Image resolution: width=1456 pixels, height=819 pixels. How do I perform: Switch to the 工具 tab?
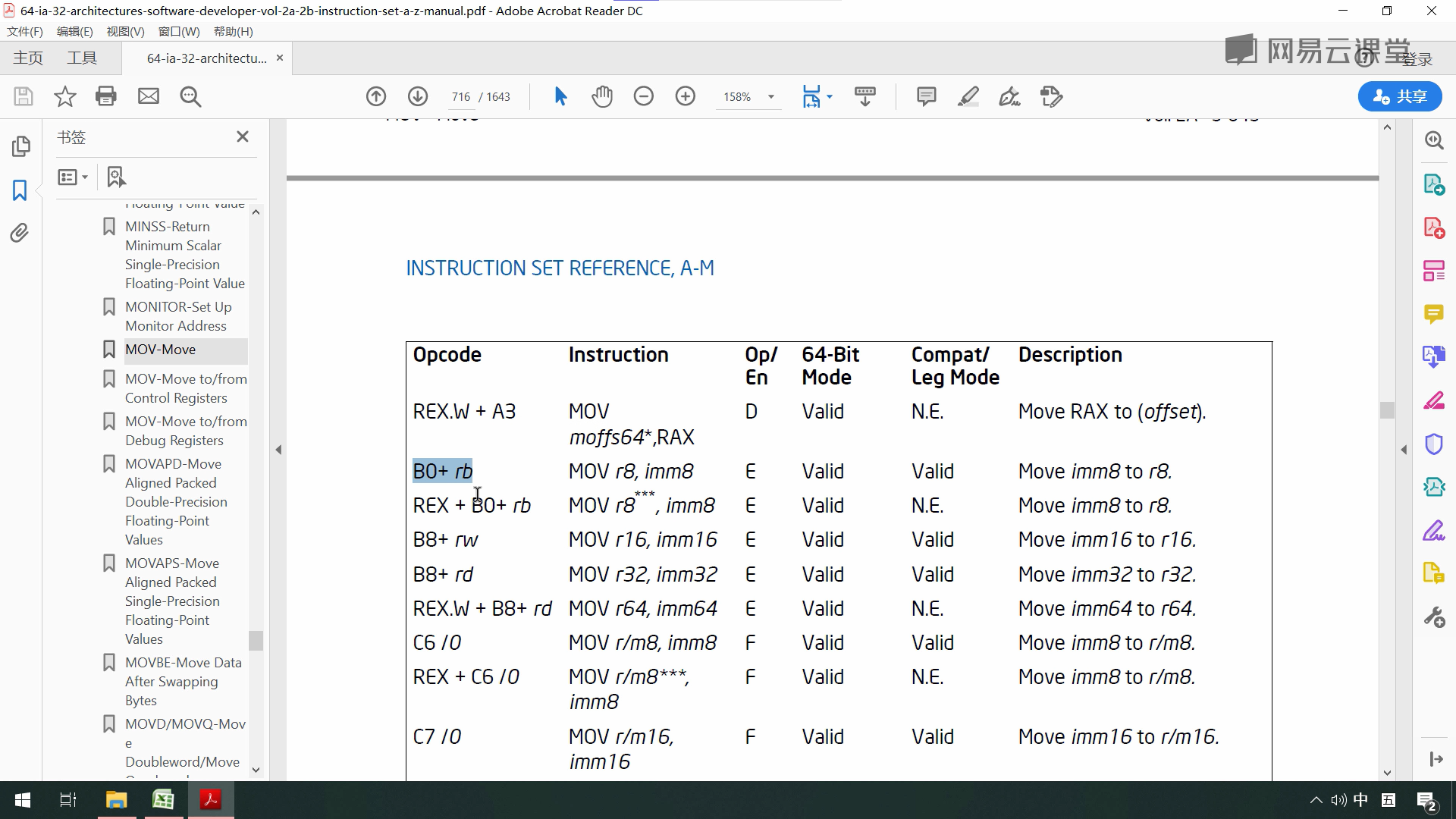(82, 58)
